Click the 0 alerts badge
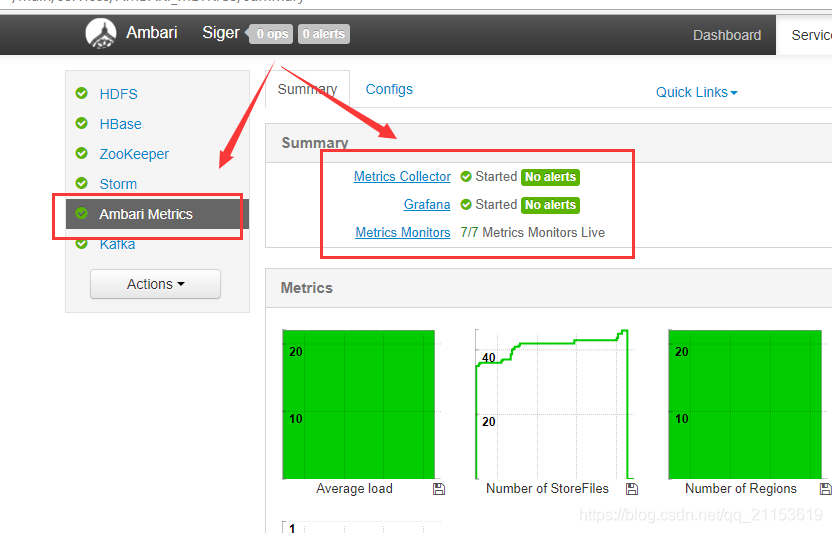Image resolution: width=832 pixels, height=533 pixels. coord(324,34)
